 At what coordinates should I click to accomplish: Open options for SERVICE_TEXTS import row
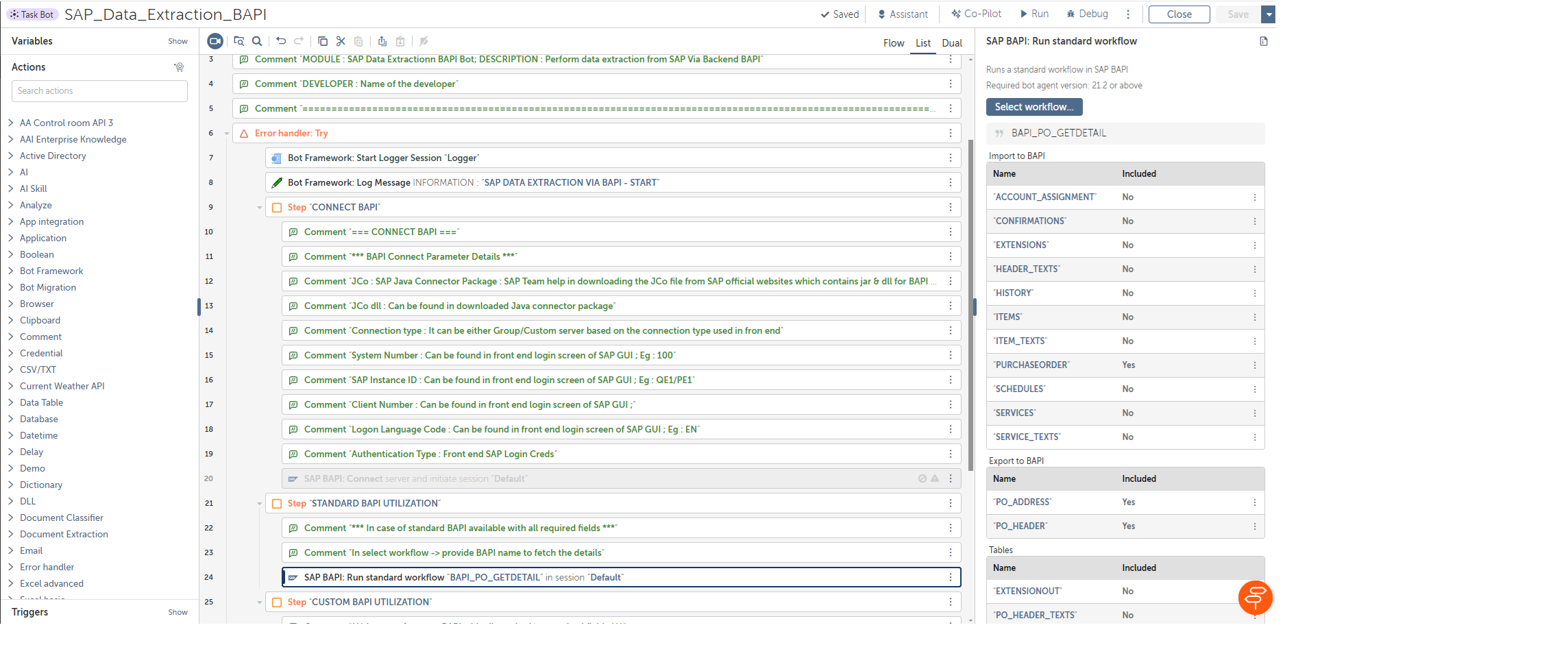(1255, 437)
